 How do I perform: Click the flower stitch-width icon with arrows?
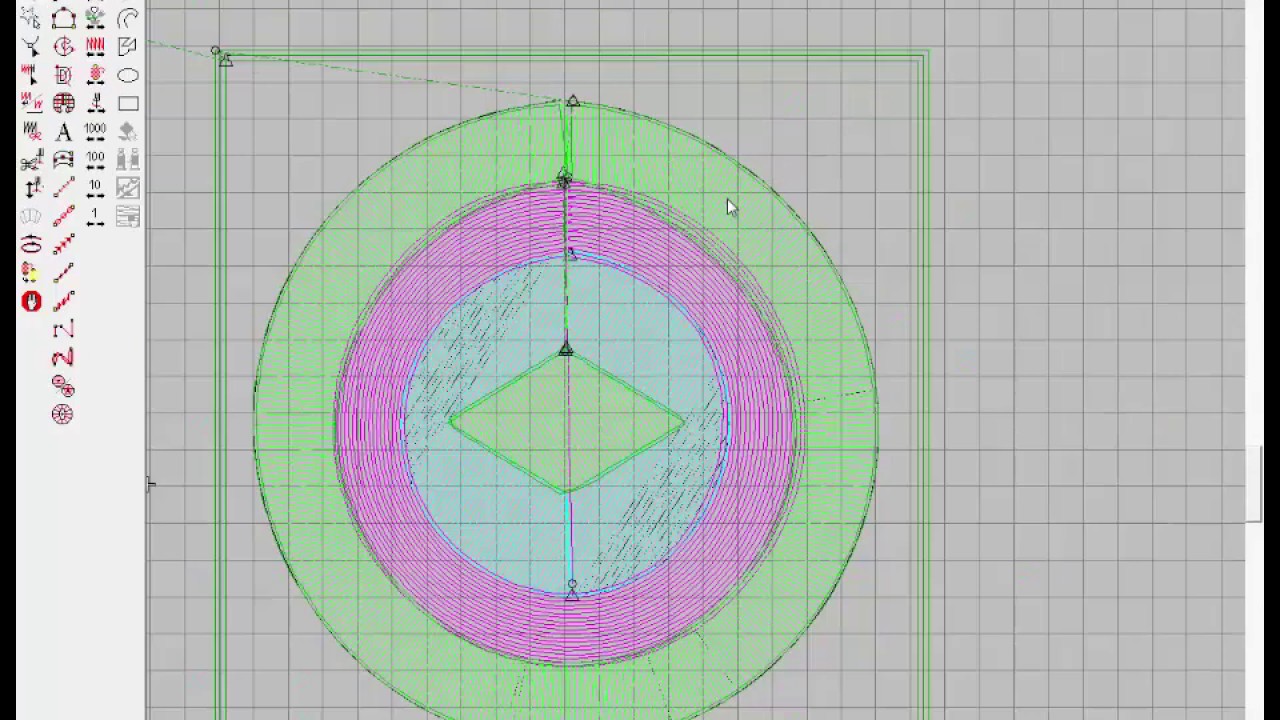(x=95, y=18)
